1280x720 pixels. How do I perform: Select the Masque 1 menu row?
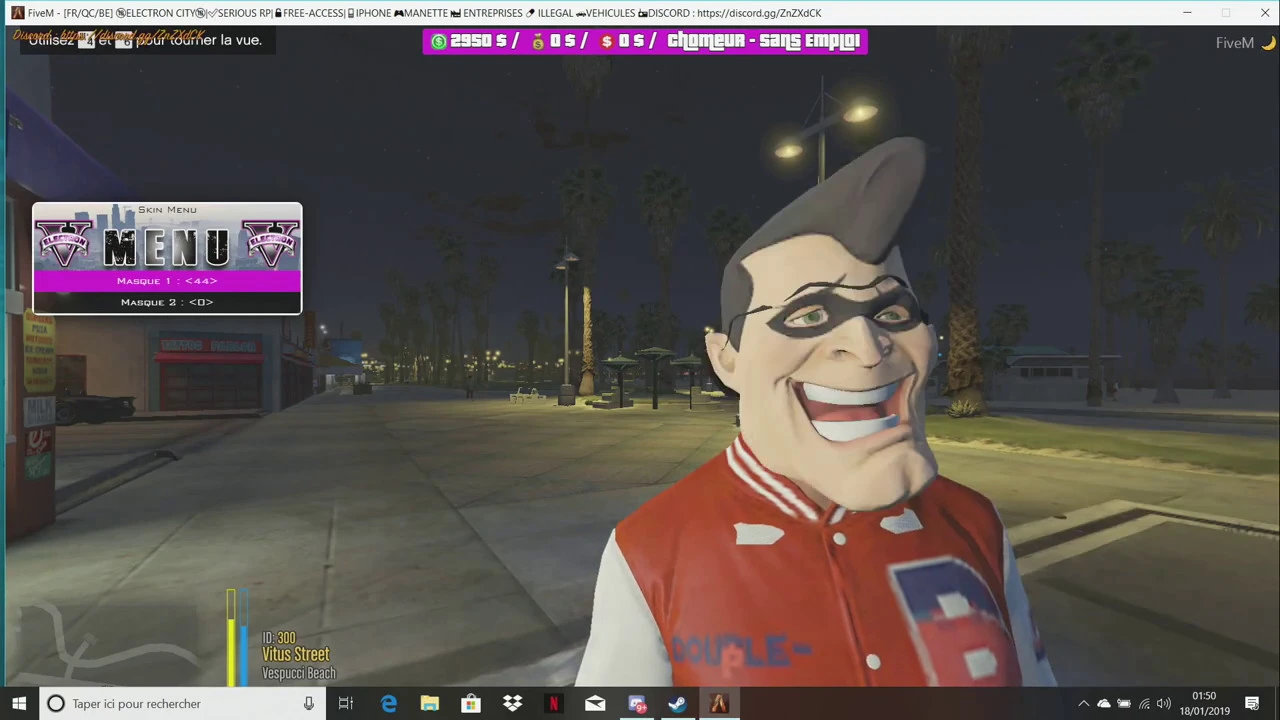[167, 281]
